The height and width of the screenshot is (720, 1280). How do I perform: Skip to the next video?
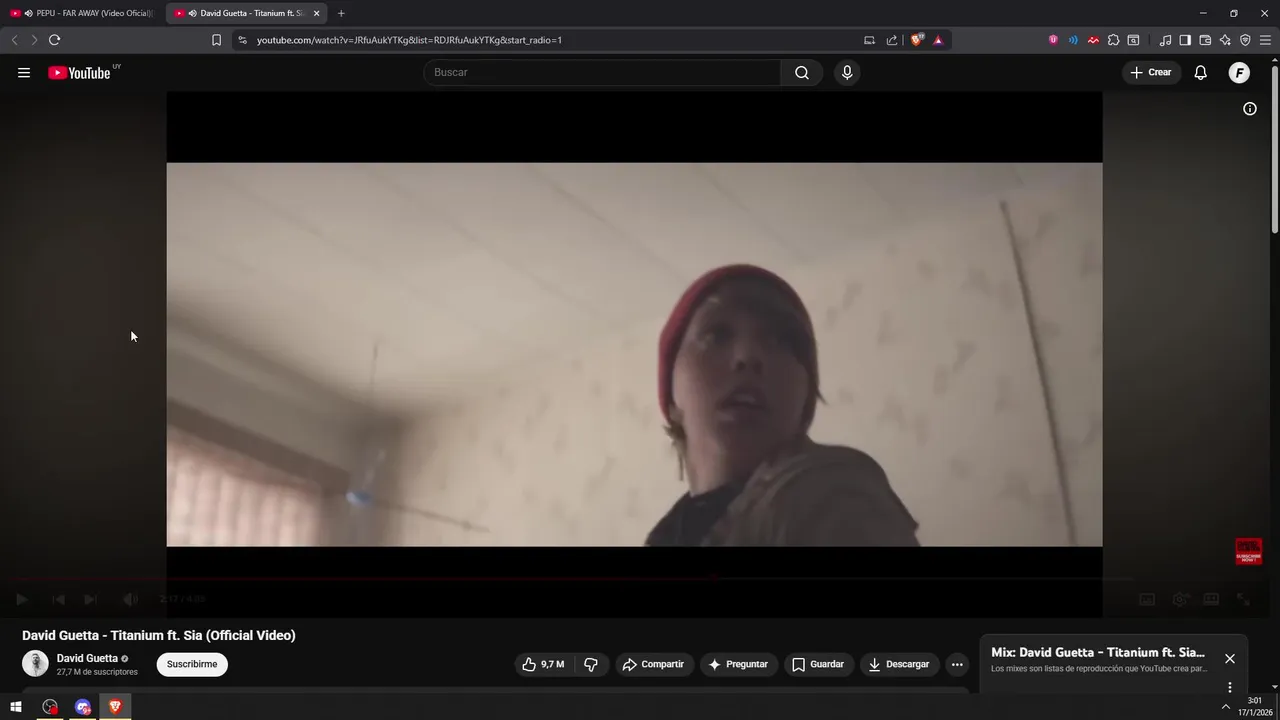pos(90,599)
